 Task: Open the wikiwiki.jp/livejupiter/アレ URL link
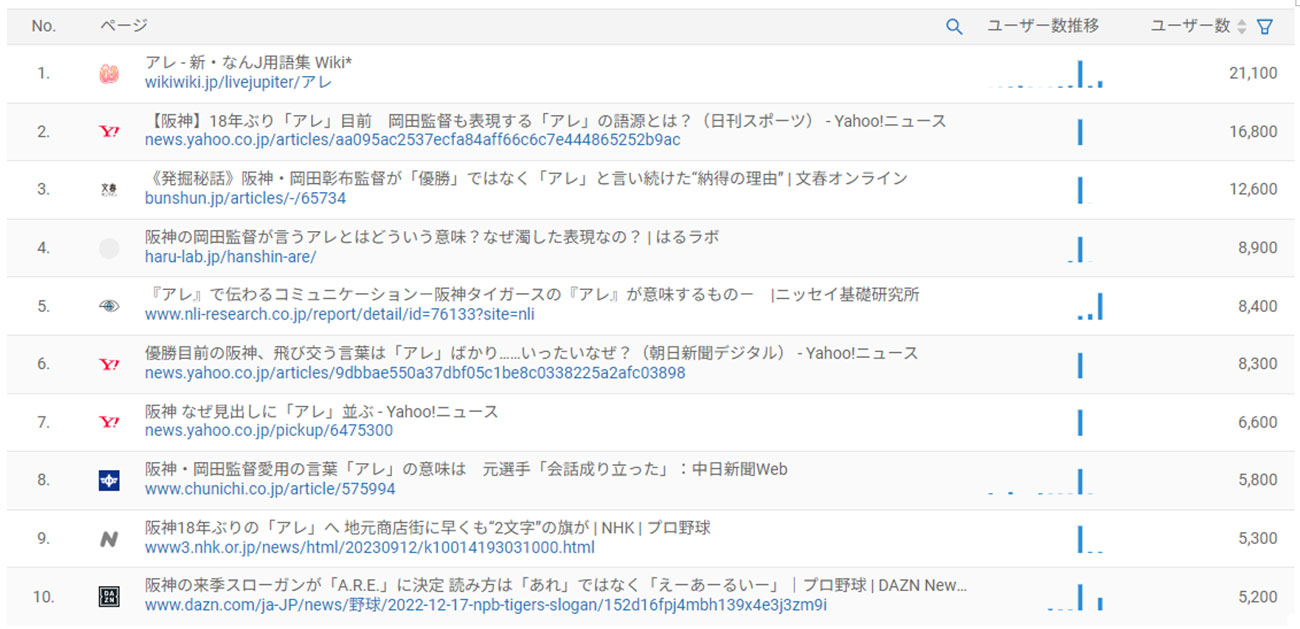coord(238,83)
